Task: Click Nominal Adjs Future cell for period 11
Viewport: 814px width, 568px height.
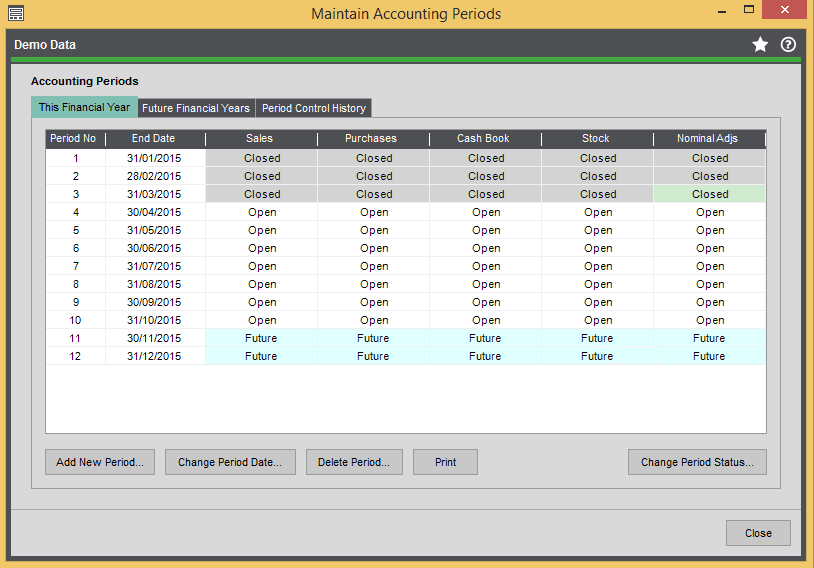Action: [709, 339]
